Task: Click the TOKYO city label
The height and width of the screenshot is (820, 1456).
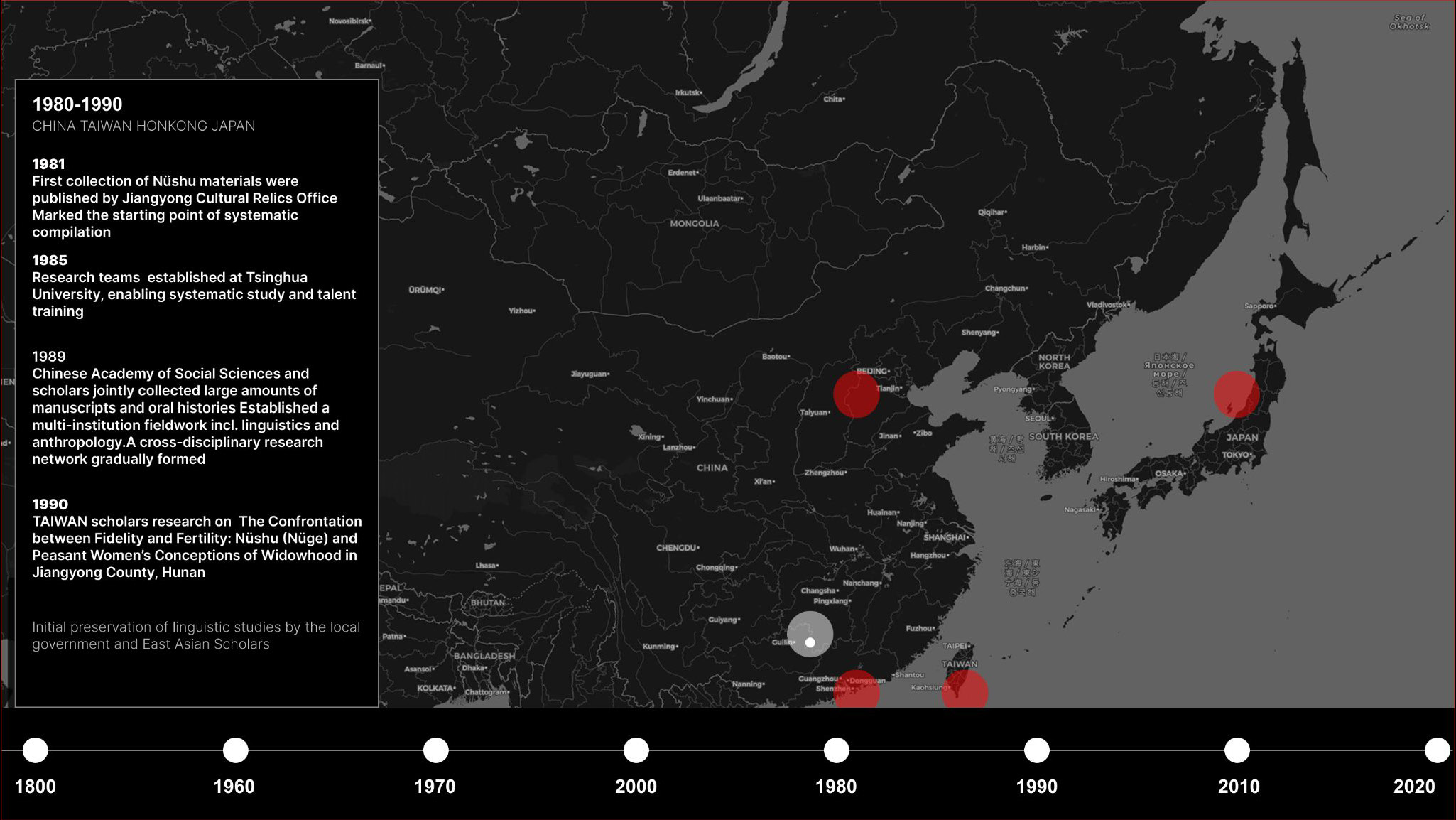Action: [1236, 455]
